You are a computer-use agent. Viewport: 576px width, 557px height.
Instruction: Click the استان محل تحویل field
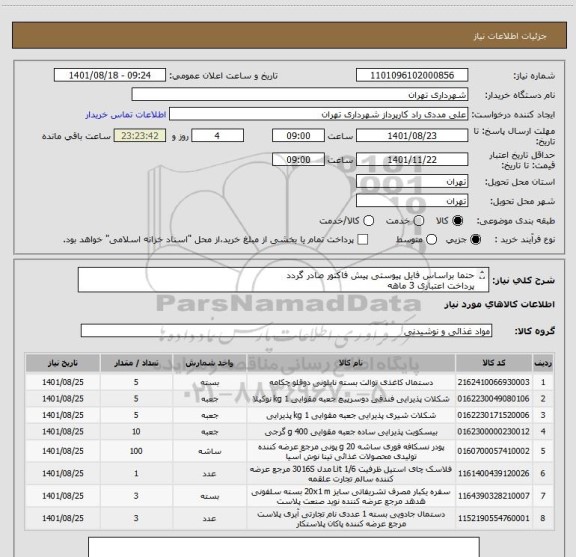point(412,182)
